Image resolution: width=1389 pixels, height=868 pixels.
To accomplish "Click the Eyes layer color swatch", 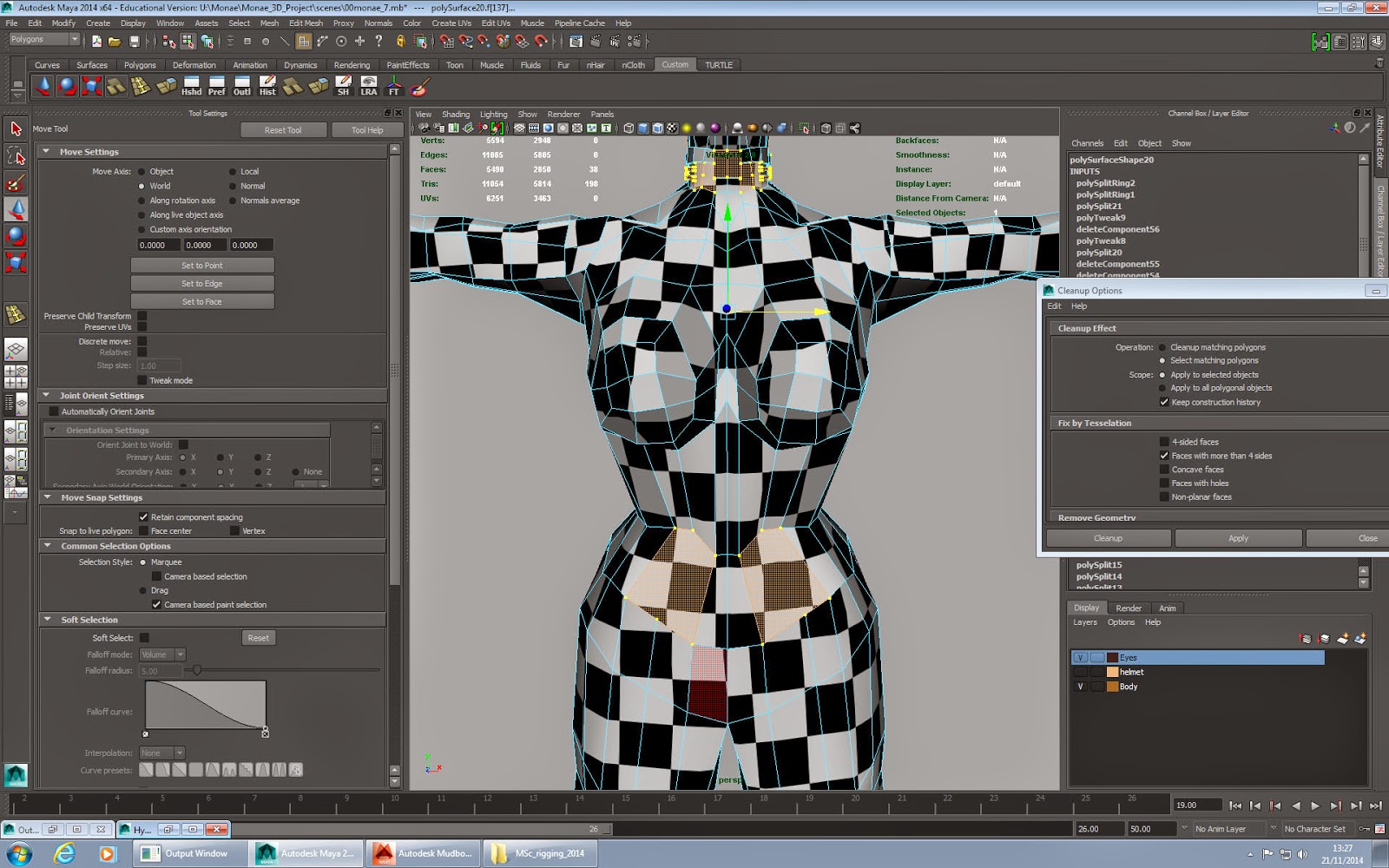I will pos(1113,658).
